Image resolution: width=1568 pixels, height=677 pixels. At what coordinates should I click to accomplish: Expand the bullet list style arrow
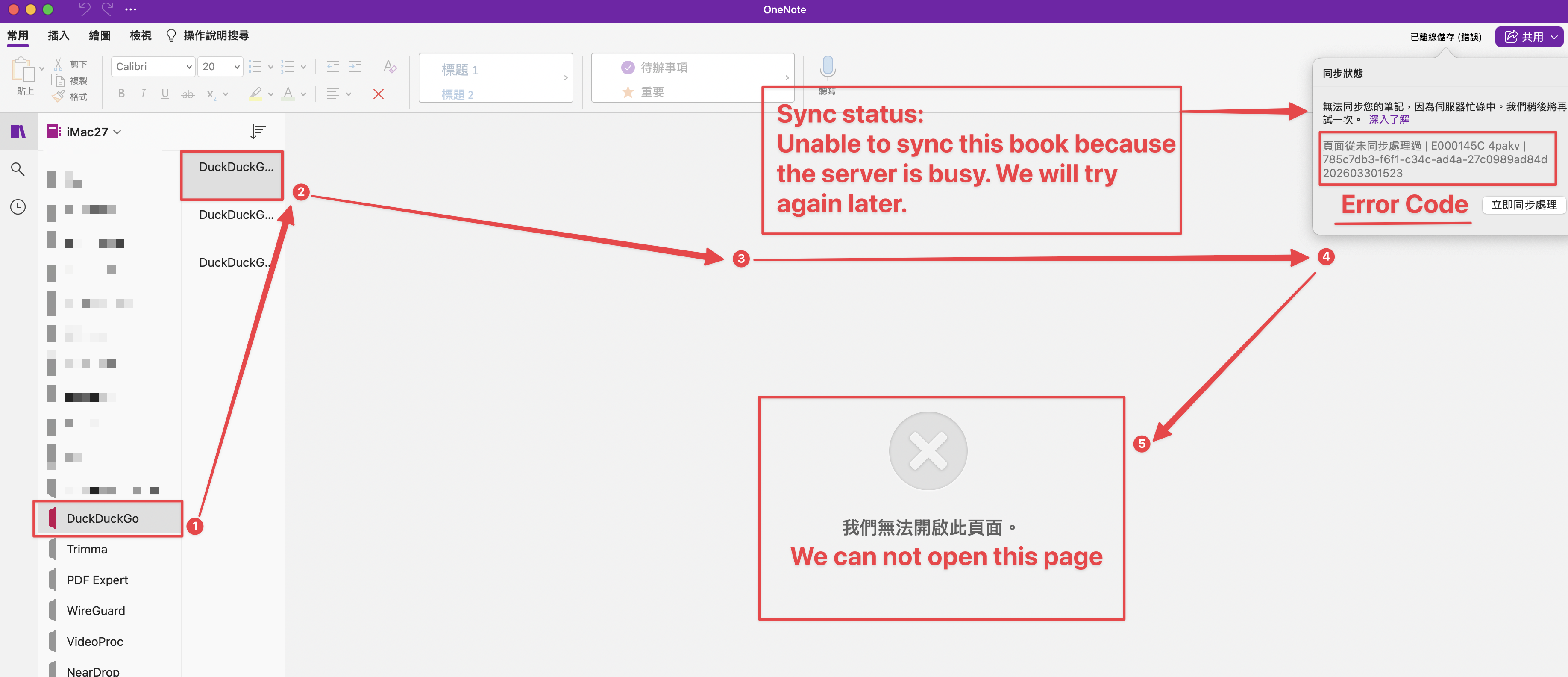(271, 67)
